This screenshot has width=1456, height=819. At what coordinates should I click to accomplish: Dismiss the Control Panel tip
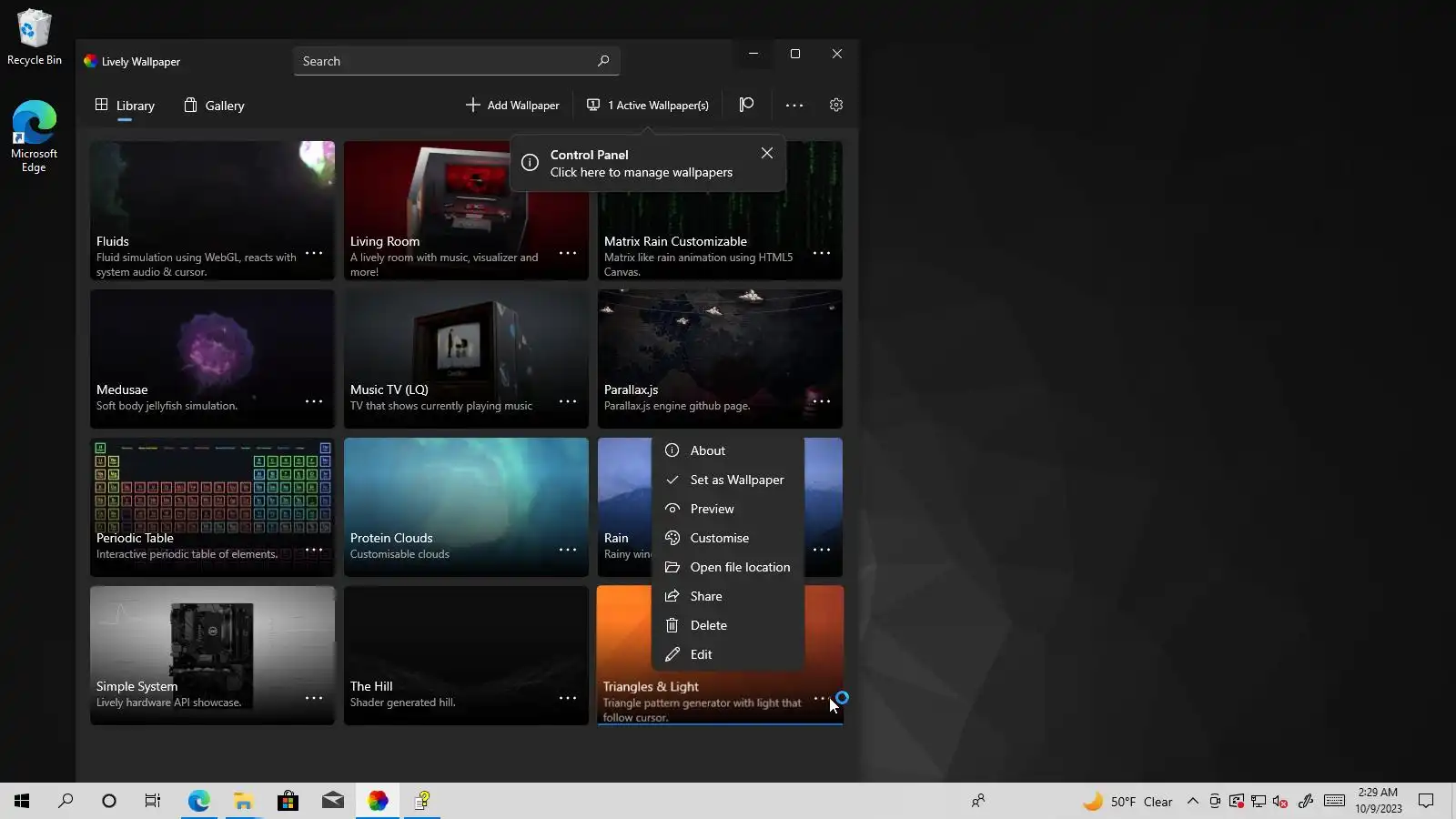pos(767,153)
